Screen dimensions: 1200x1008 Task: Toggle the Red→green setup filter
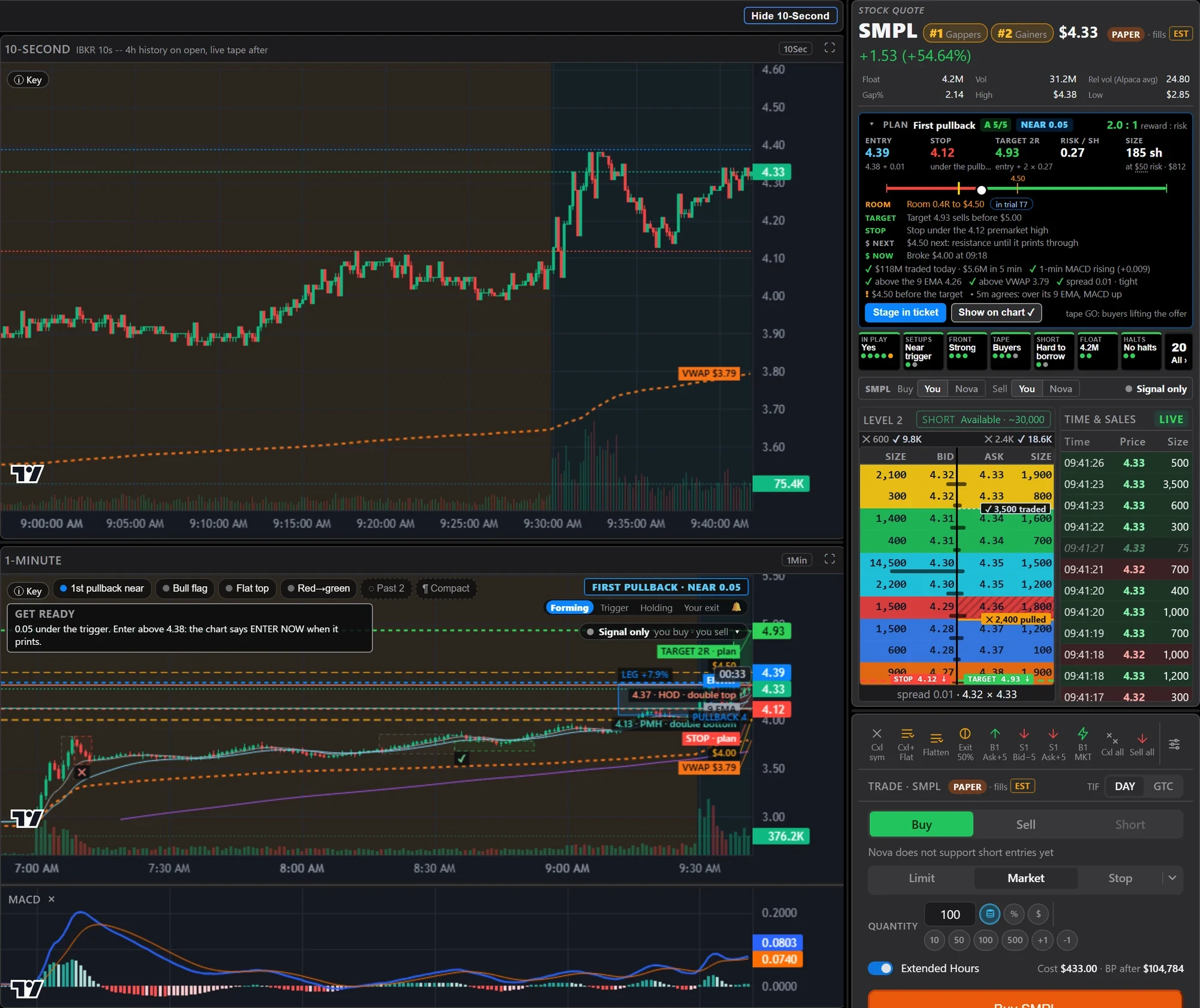(x=319, y=589)
